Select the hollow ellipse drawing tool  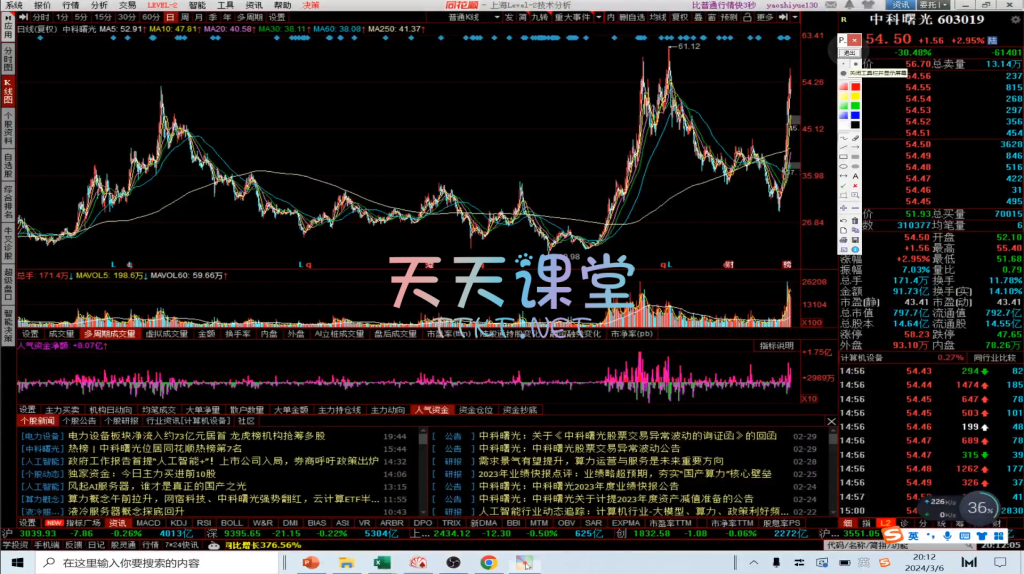pos(842,165)
